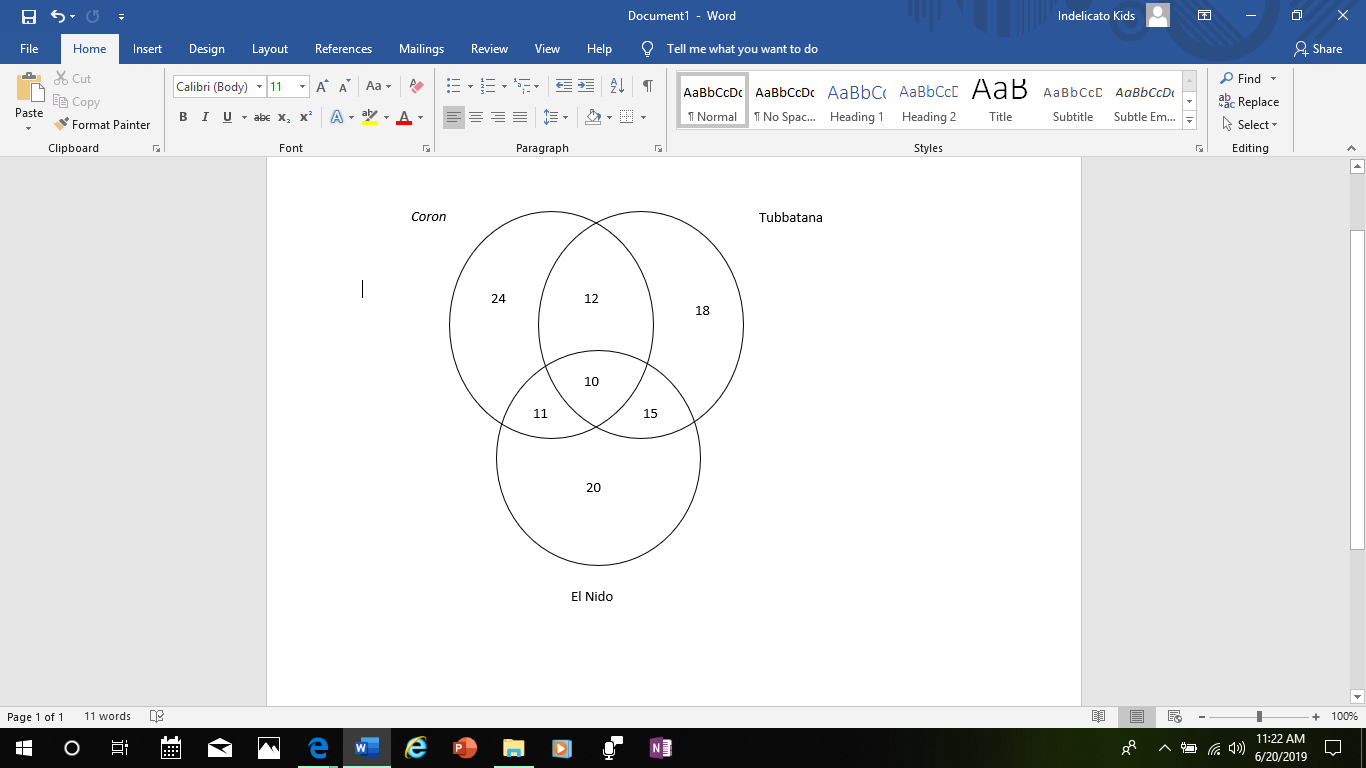Screen dimensions: 1366x768
Task: Click the Replace button
Action: (1249, 102)
